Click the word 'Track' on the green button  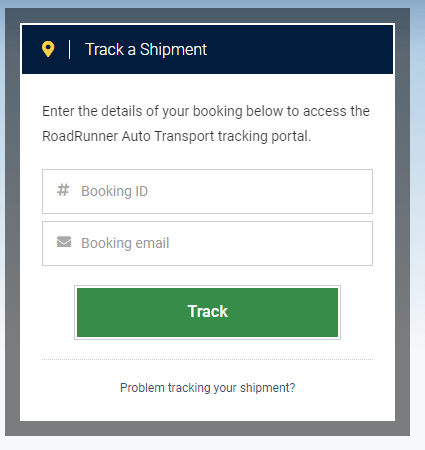(x=208, y=311)
